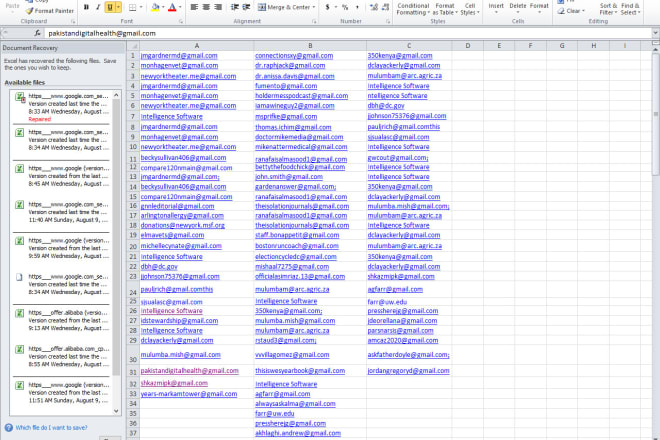Apply Percent Style number format
The image size is (660, 440).
click(x=345, y=7)
